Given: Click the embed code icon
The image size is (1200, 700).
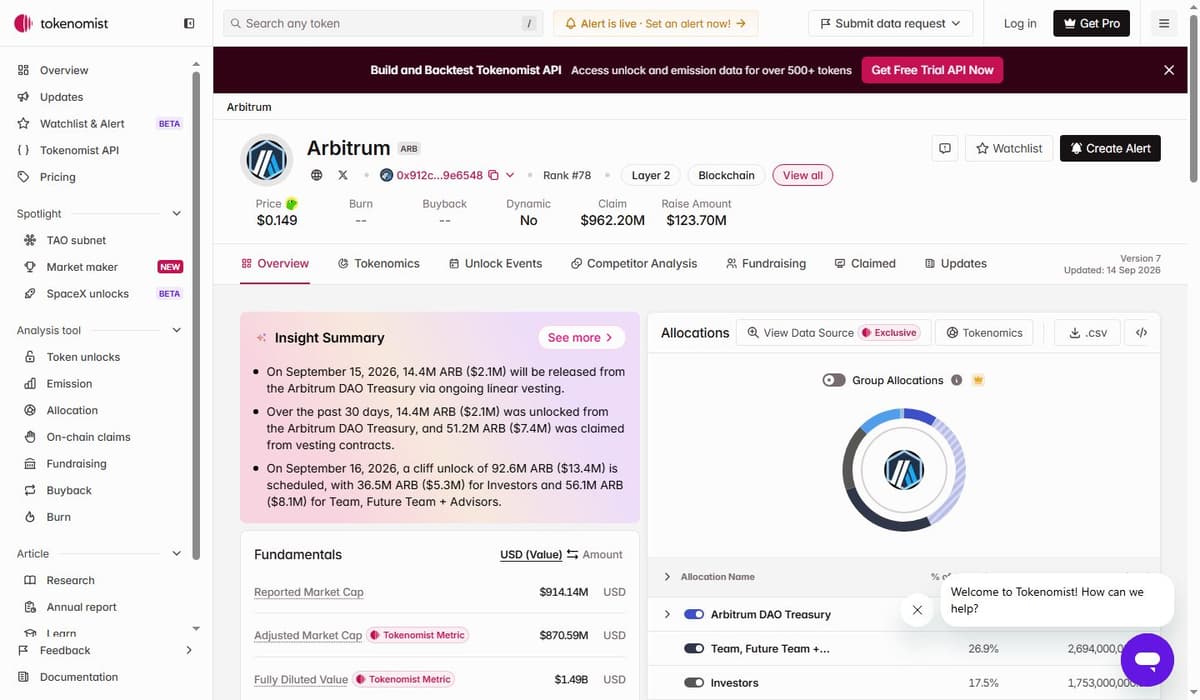Looking at the screenshot, I should coord(1142,333).
